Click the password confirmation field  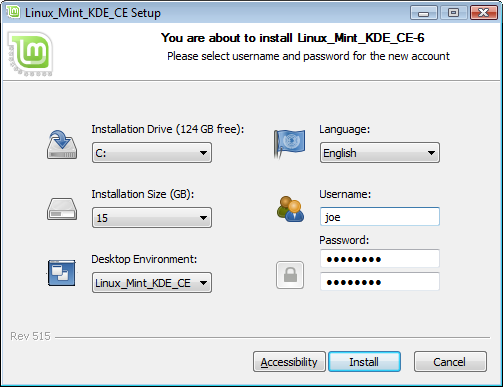pyautogui.click(x=380, y=282)
